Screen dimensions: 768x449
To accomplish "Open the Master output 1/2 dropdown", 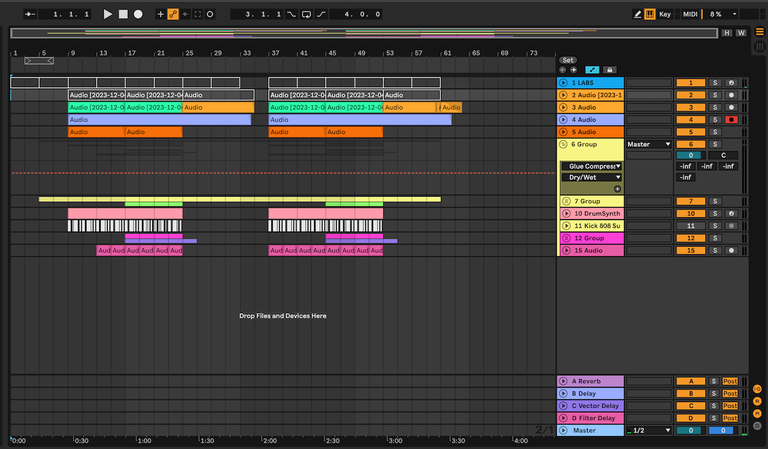I will pos(648,430).
